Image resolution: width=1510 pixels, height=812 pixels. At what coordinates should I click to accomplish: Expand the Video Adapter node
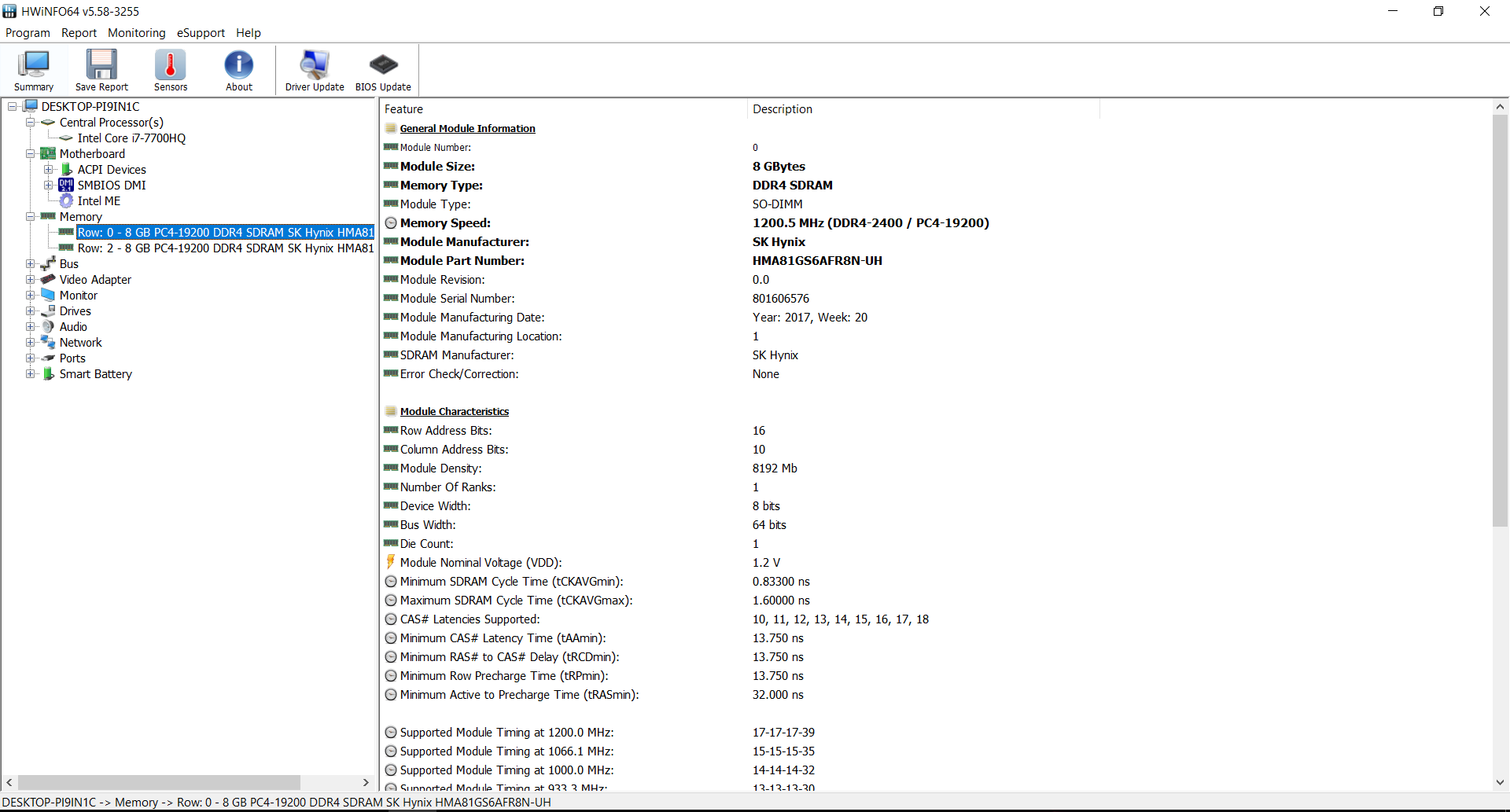(x=31, y=280)
